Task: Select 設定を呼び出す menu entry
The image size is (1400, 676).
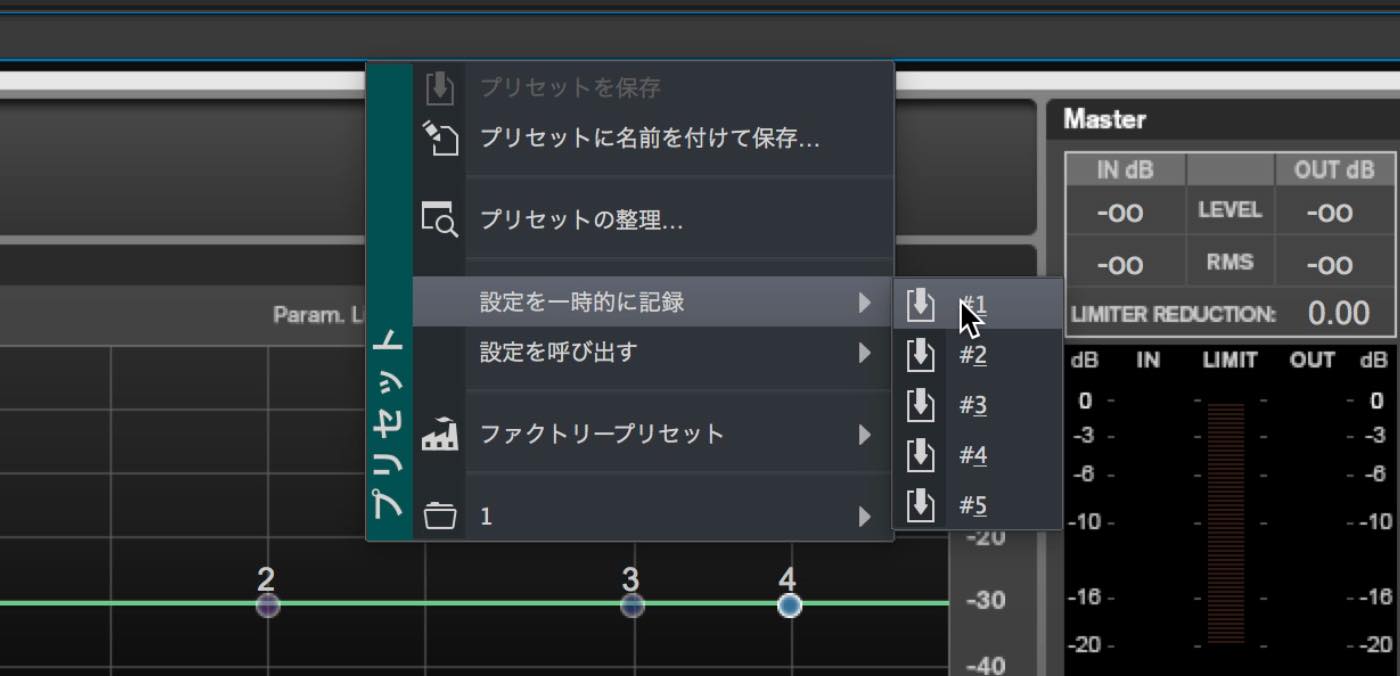Action: point(653,352)
